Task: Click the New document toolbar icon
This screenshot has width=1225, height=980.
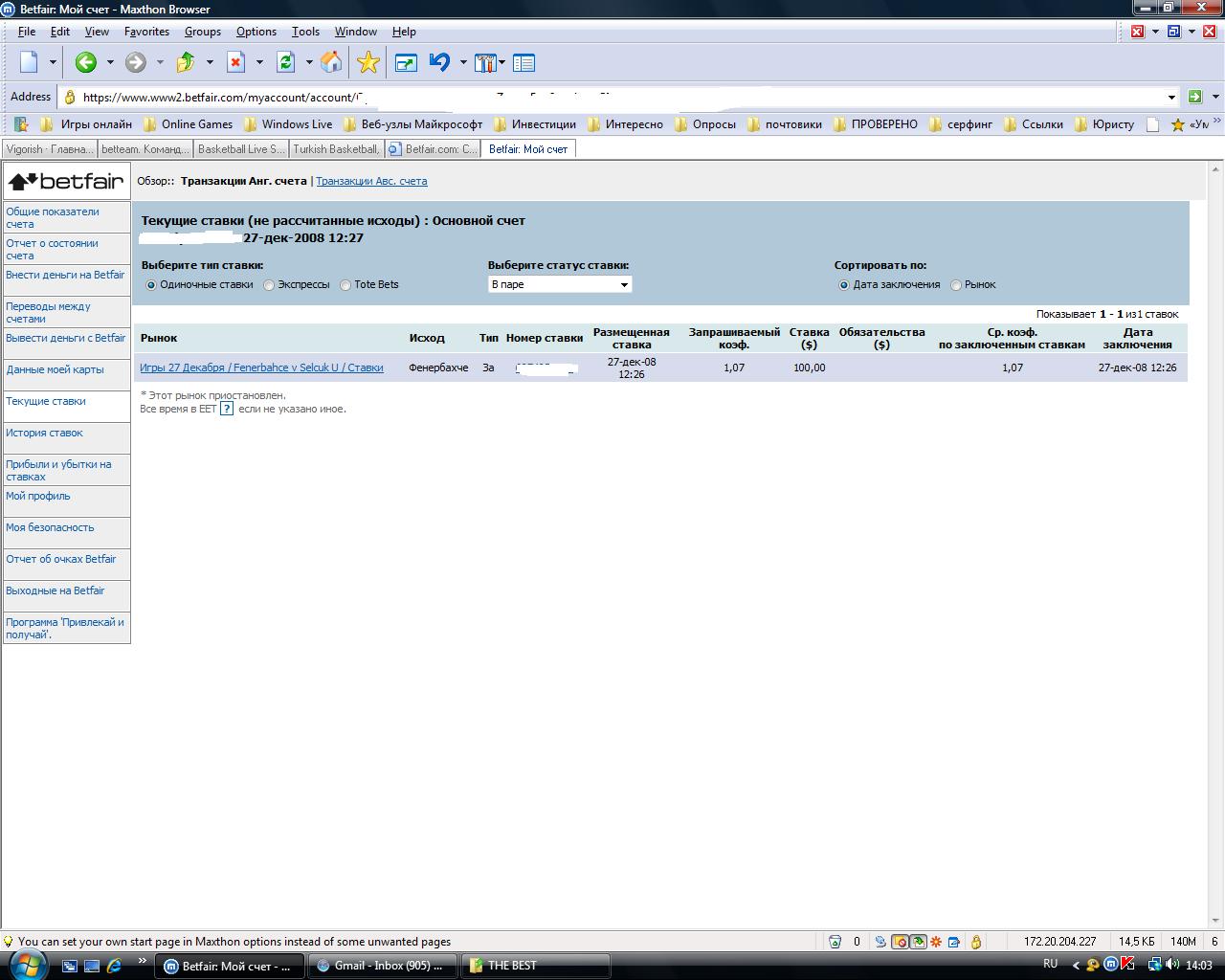Action: tap(29, 63)
